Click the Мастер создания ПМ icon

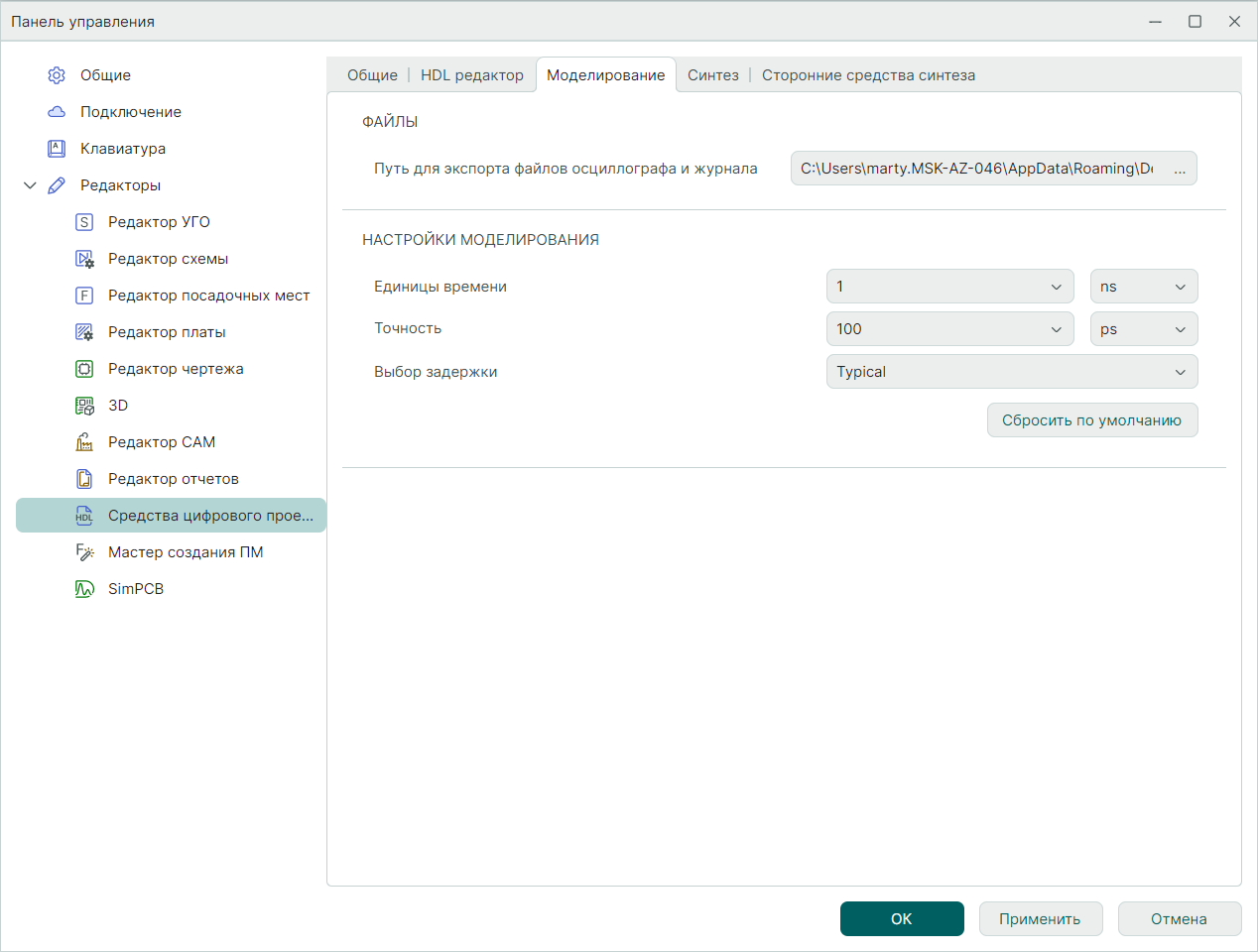point(84,552)
